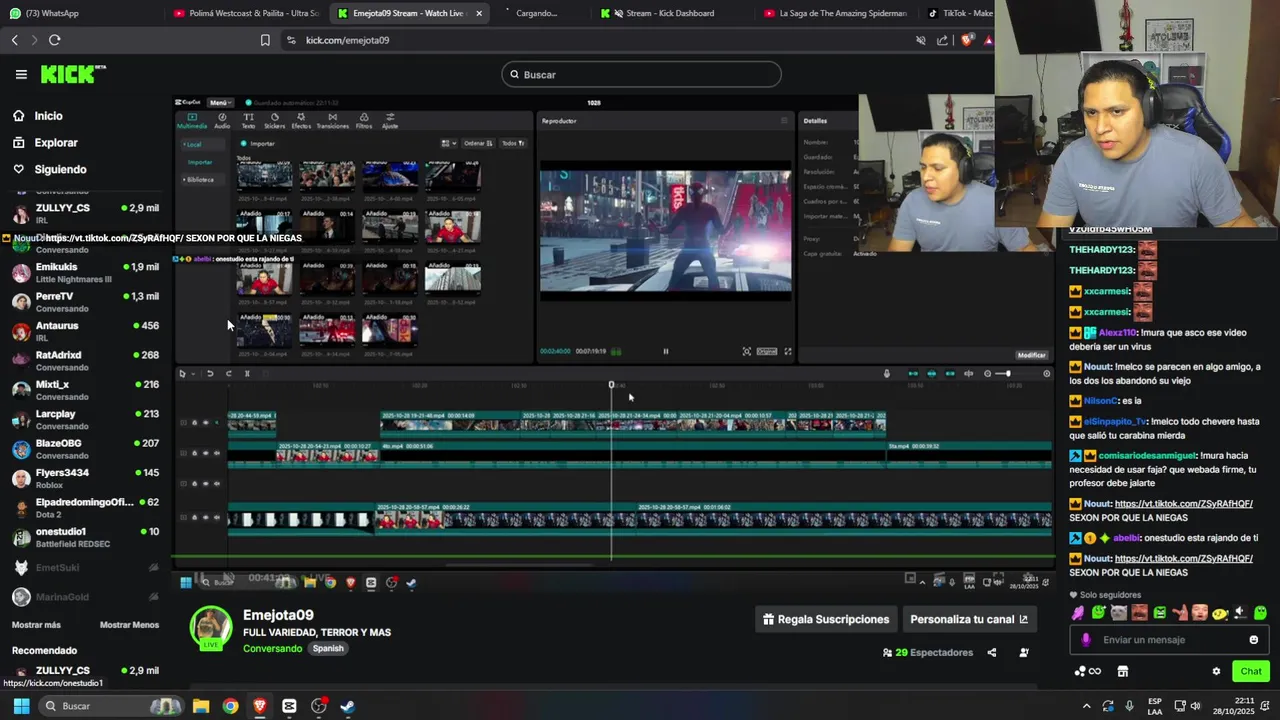This screenshot has width=1280, height=720.
Task: Open CapCut Stickers tab in stream
Action: 274,120
